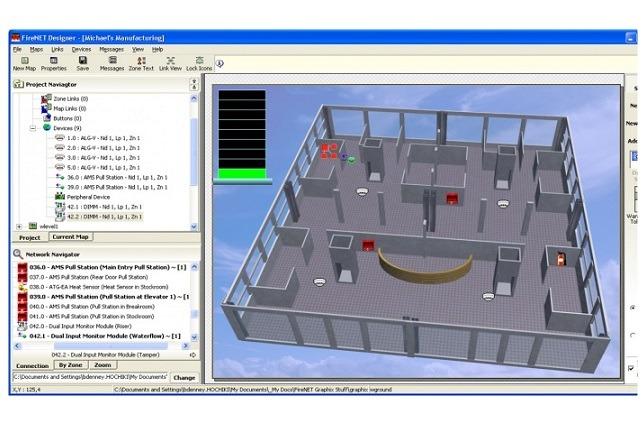Open map Properties from the toolbar
644x422 pixels.
[x=53, y=63]
